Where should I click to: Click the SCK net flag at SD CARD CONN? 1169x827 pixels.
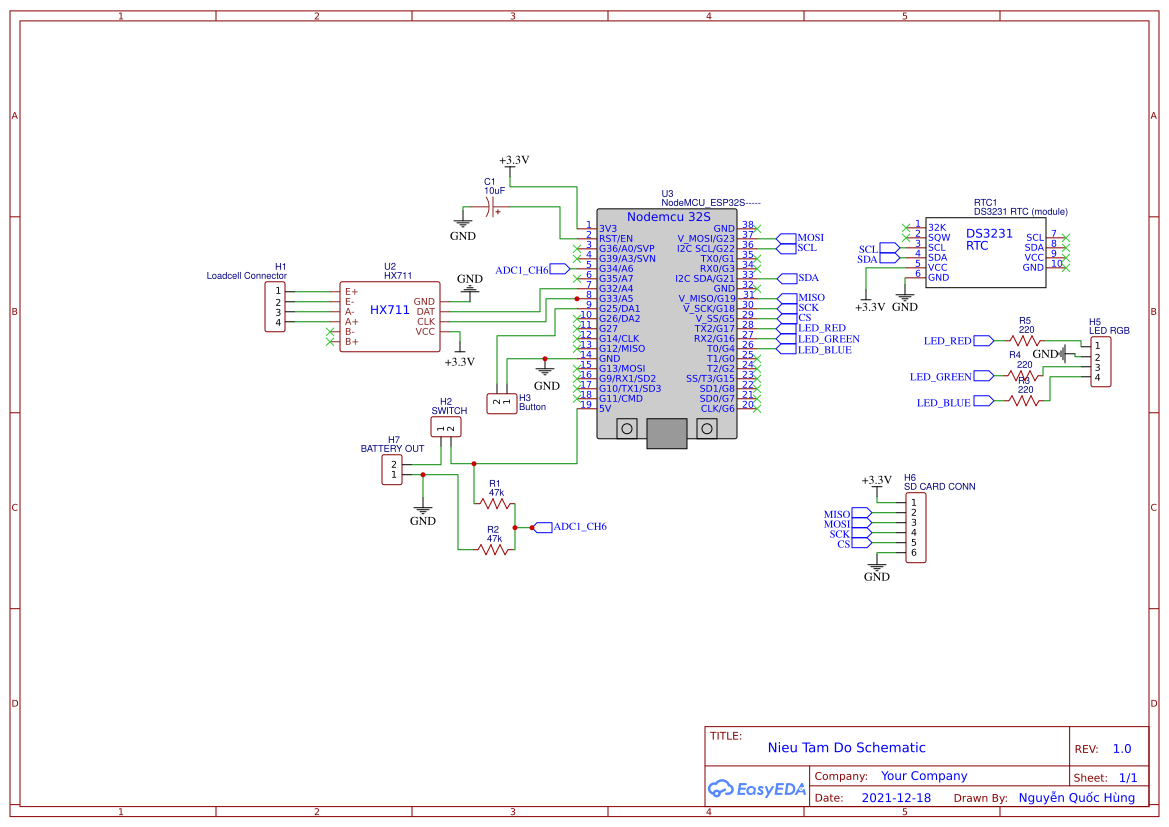[x=850, y=534]
